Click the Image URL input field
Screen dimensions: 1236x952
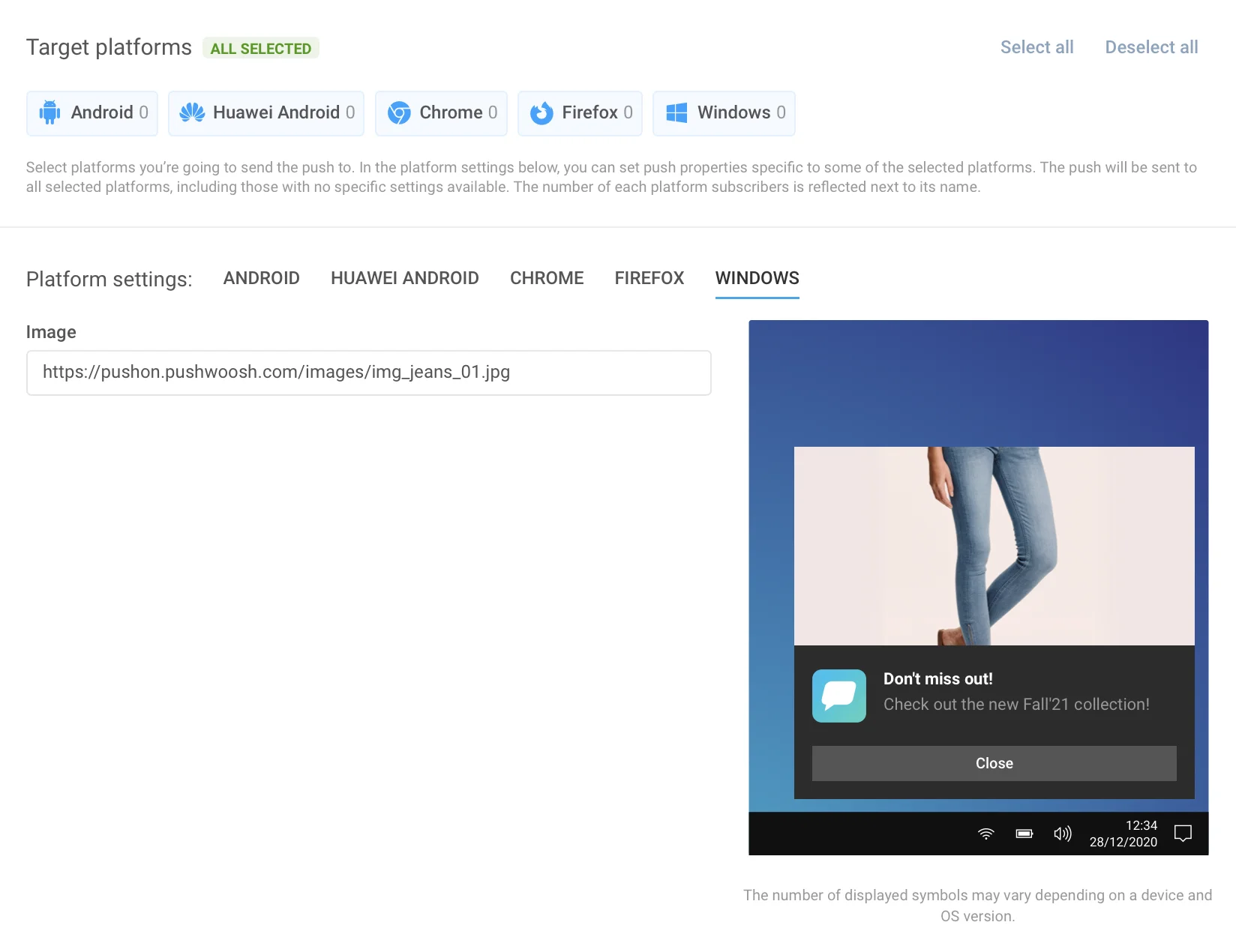click(x=368, y=373)
